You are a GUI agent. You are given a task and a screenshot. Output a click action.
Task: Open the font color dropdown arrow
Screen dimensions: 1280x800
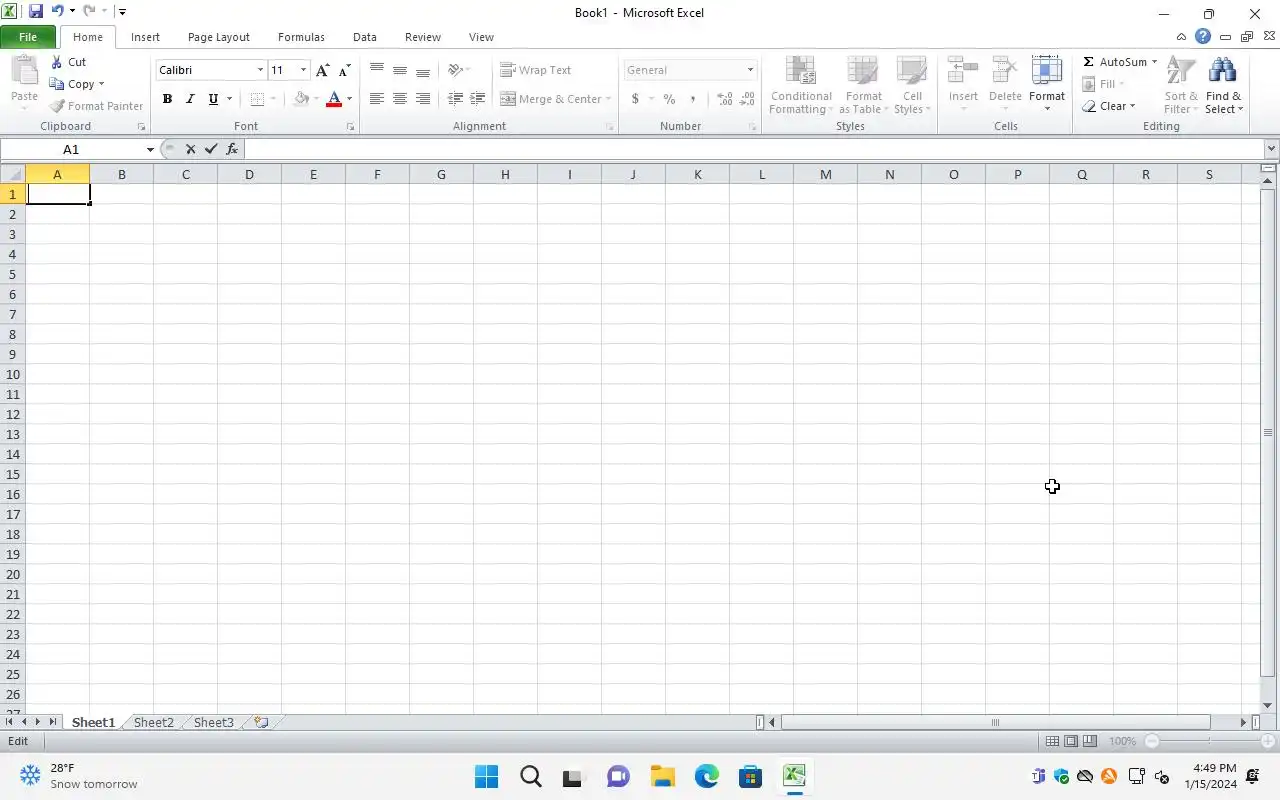click(x=349, y=99)
